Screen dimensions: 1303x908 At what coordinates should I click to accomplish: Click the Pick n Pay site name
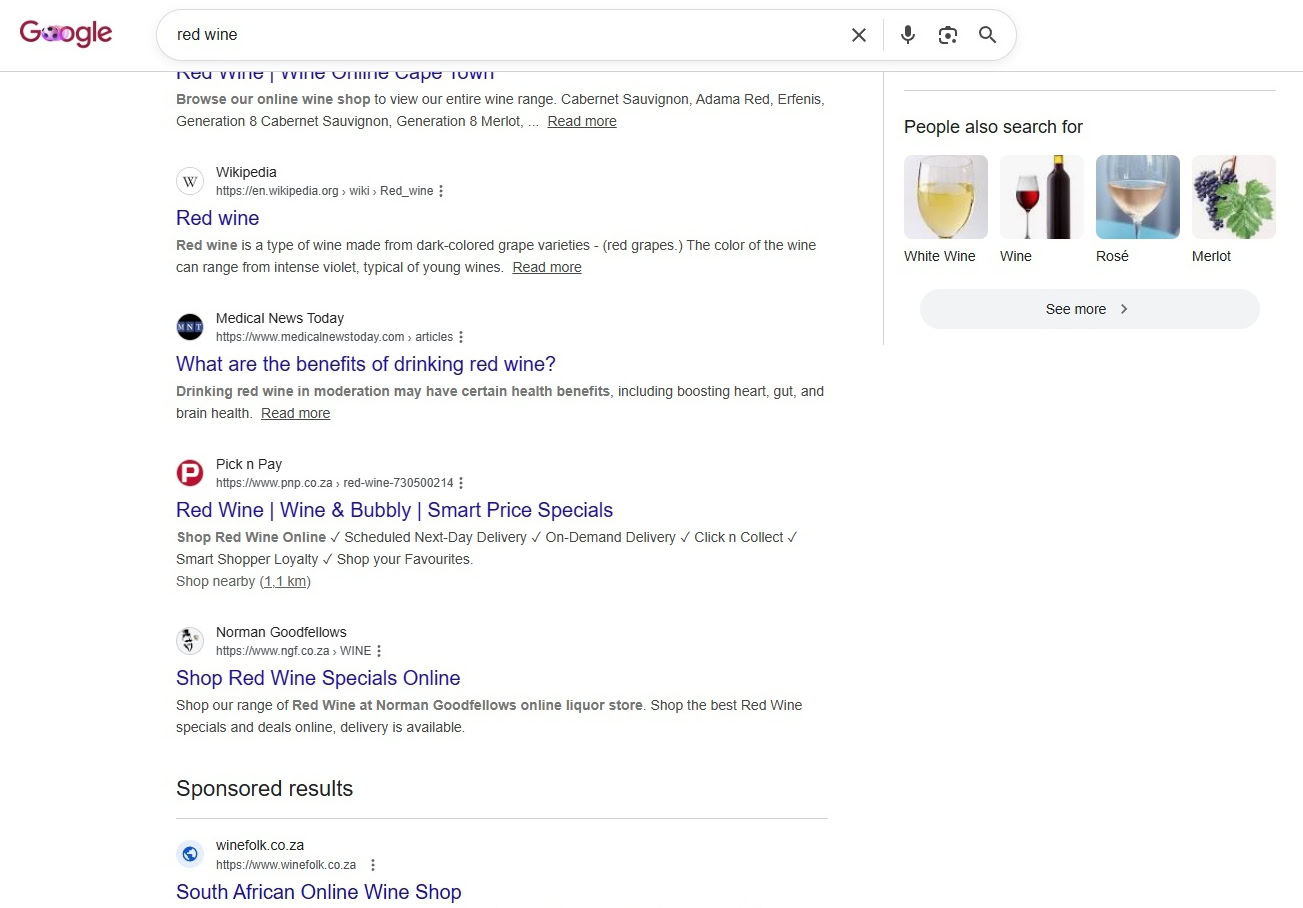coord(249,464)
